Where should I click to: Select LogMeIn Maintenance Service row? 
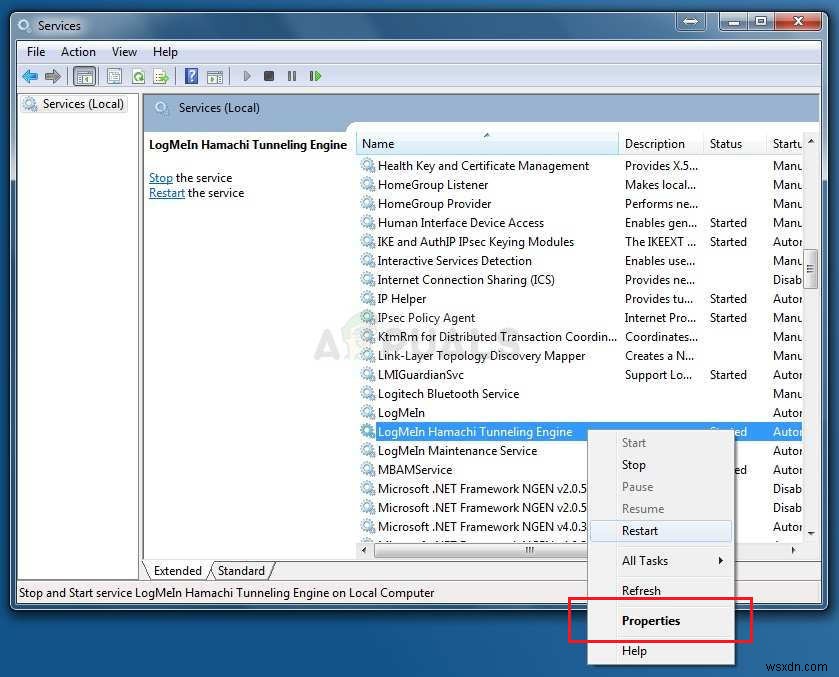click(x=474, y=451)
